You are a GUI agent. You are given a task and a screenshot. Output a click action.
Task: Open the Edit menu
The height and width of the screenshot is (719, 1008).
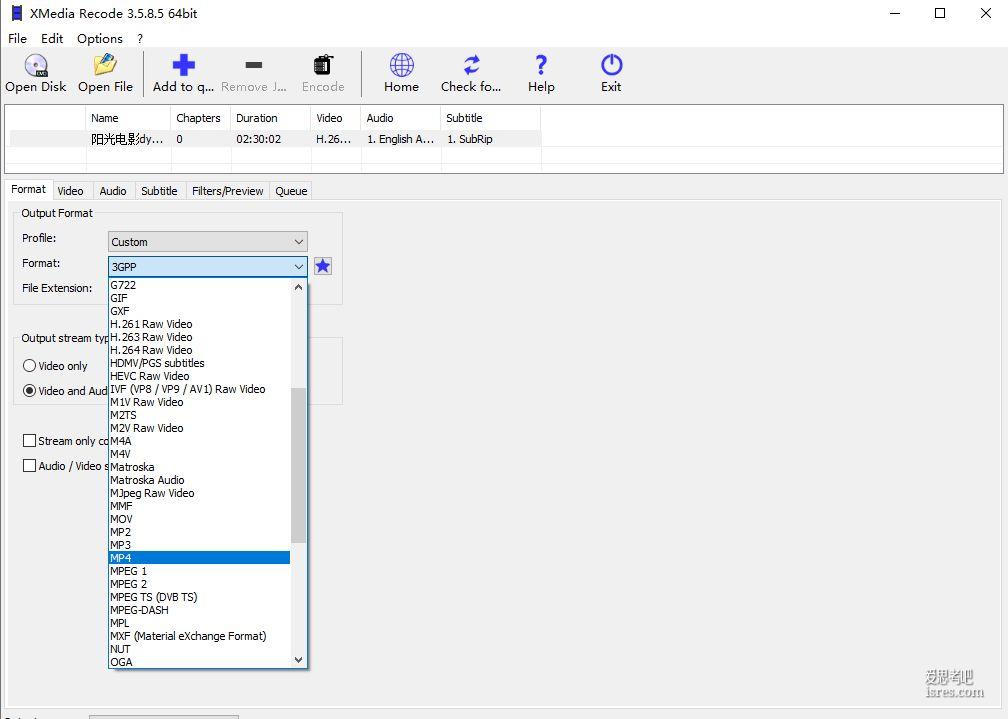point(52,39)
